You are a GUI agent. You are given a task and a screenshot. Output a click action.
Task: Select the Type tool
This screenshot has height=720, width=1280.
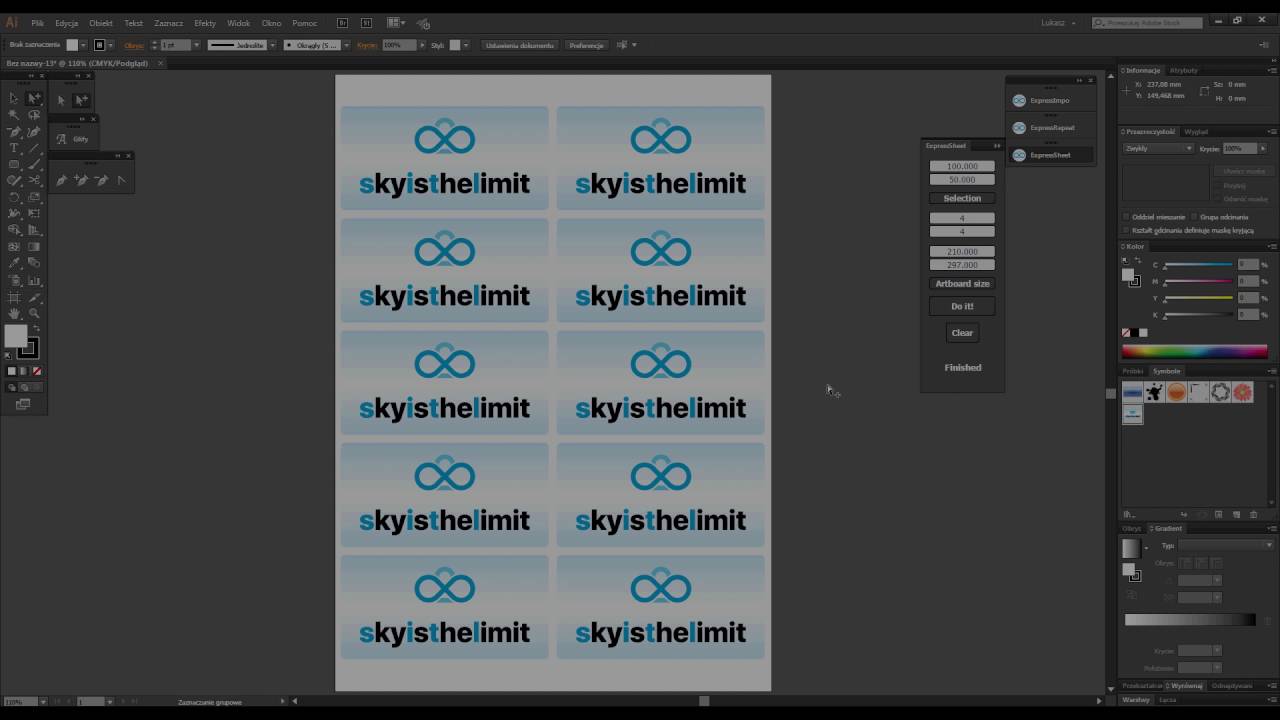tap(14, 148)
